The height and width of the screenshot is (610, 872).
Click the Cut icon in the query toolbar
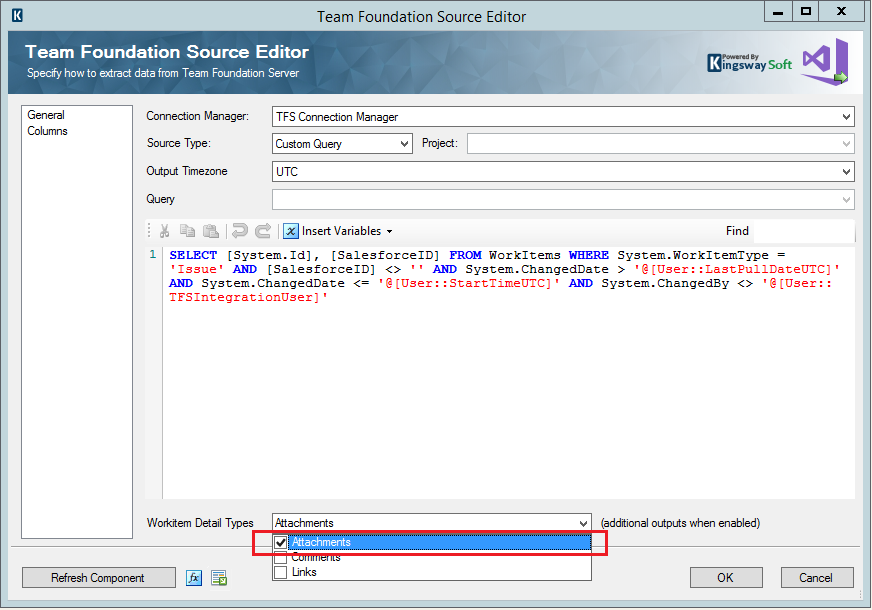click(163, 231)
